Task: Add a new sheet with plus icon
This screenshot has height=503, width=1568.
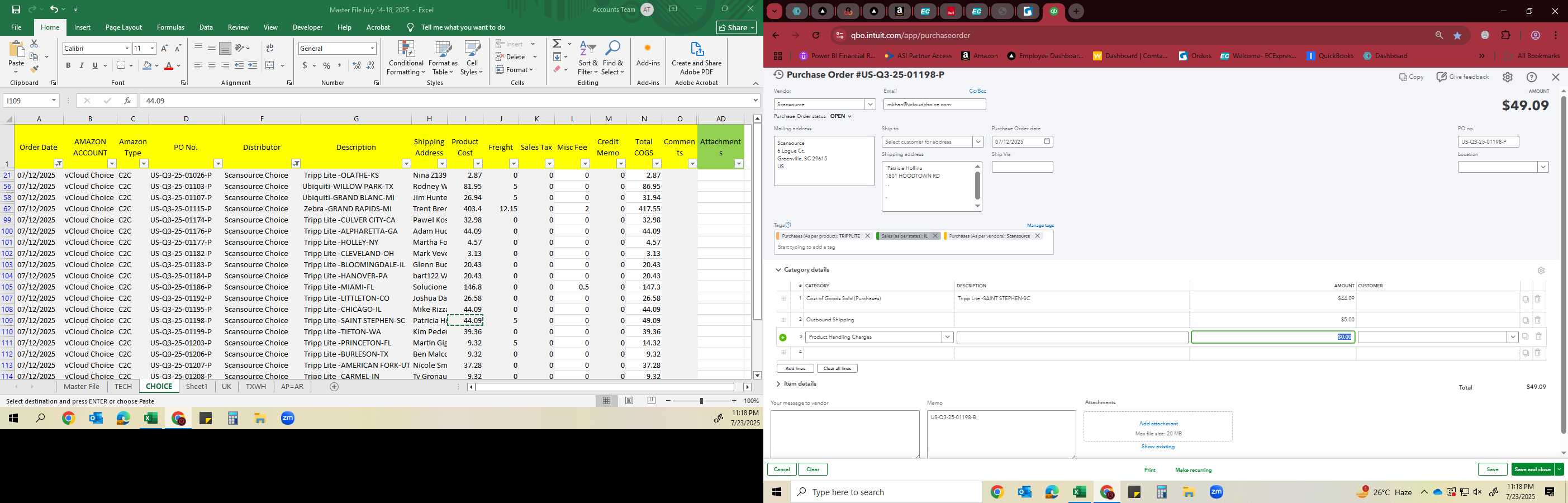Action: pyautogui.click(x=334, y=387)
